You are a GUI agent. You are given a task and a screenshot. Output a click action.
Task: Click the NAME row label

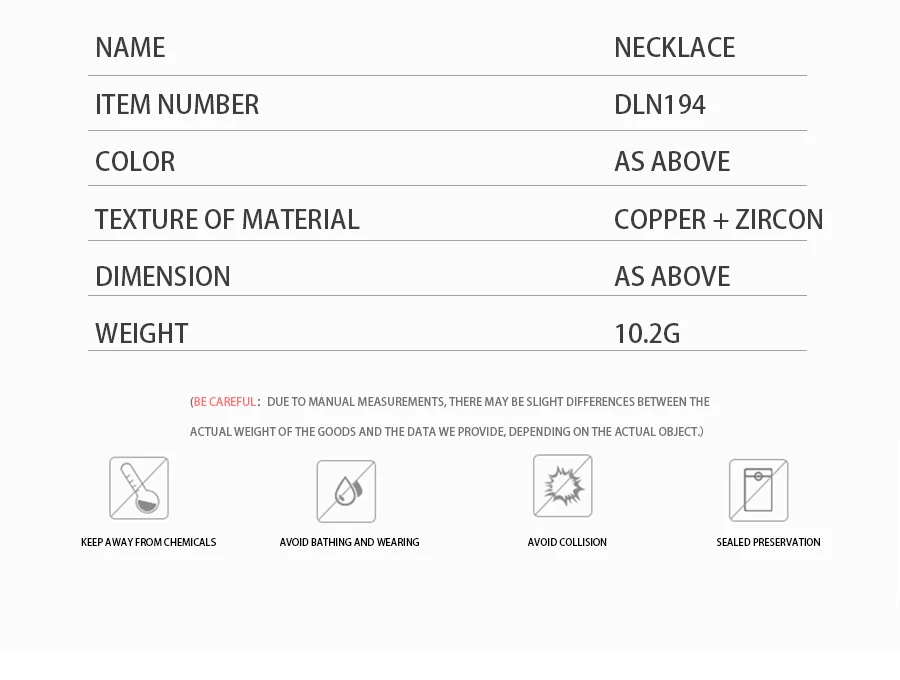point(130,48)
